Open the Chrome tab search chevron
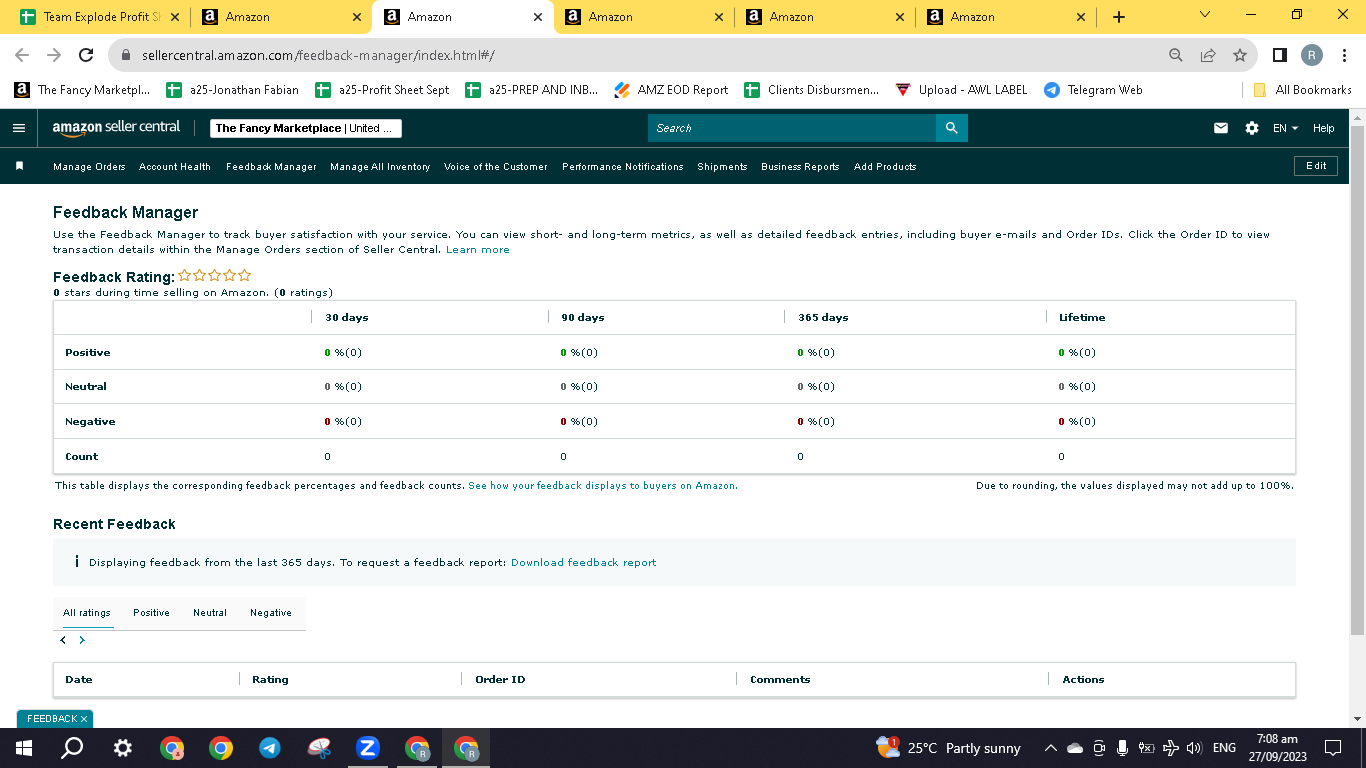The width and height of the screenshot is (1366, 768). point(1204,15)
